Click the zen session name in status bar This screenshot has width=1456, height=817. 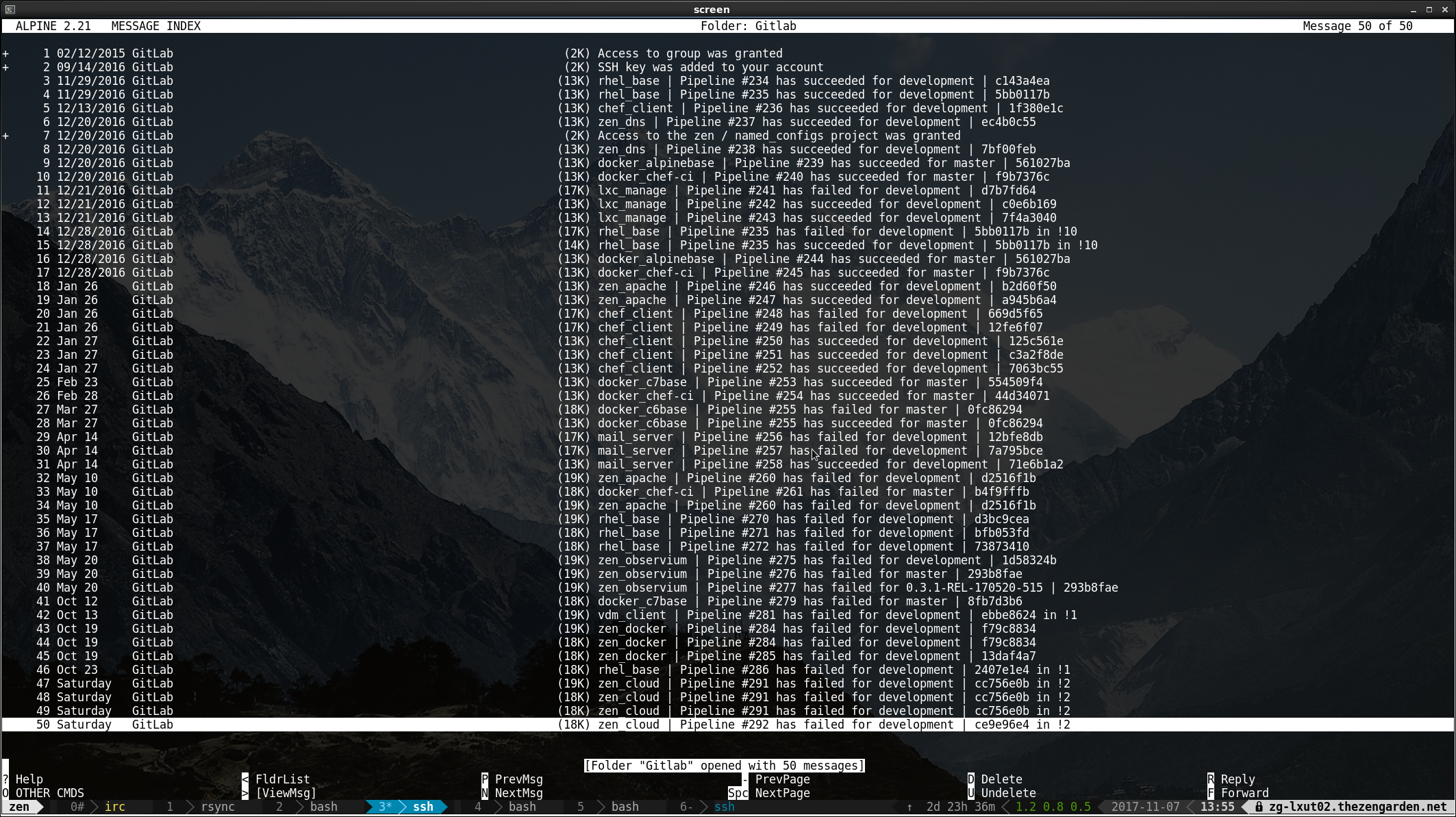[19, 807]
